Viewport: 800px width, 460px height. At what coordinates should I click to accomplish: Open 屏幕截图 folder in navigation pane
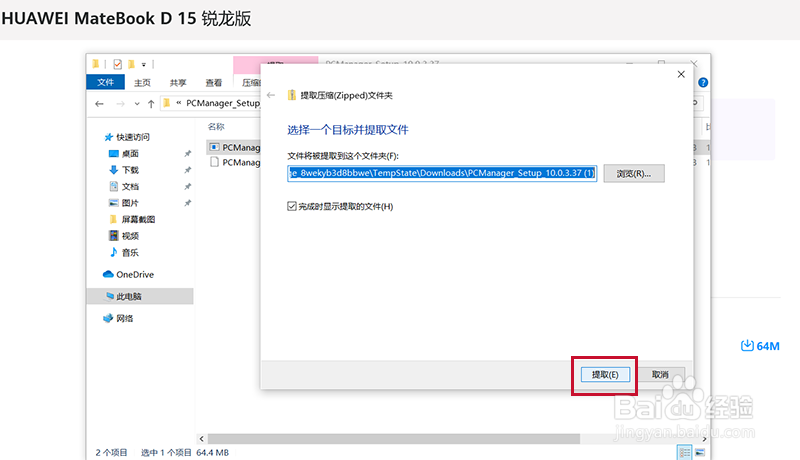tap(138, 219)
